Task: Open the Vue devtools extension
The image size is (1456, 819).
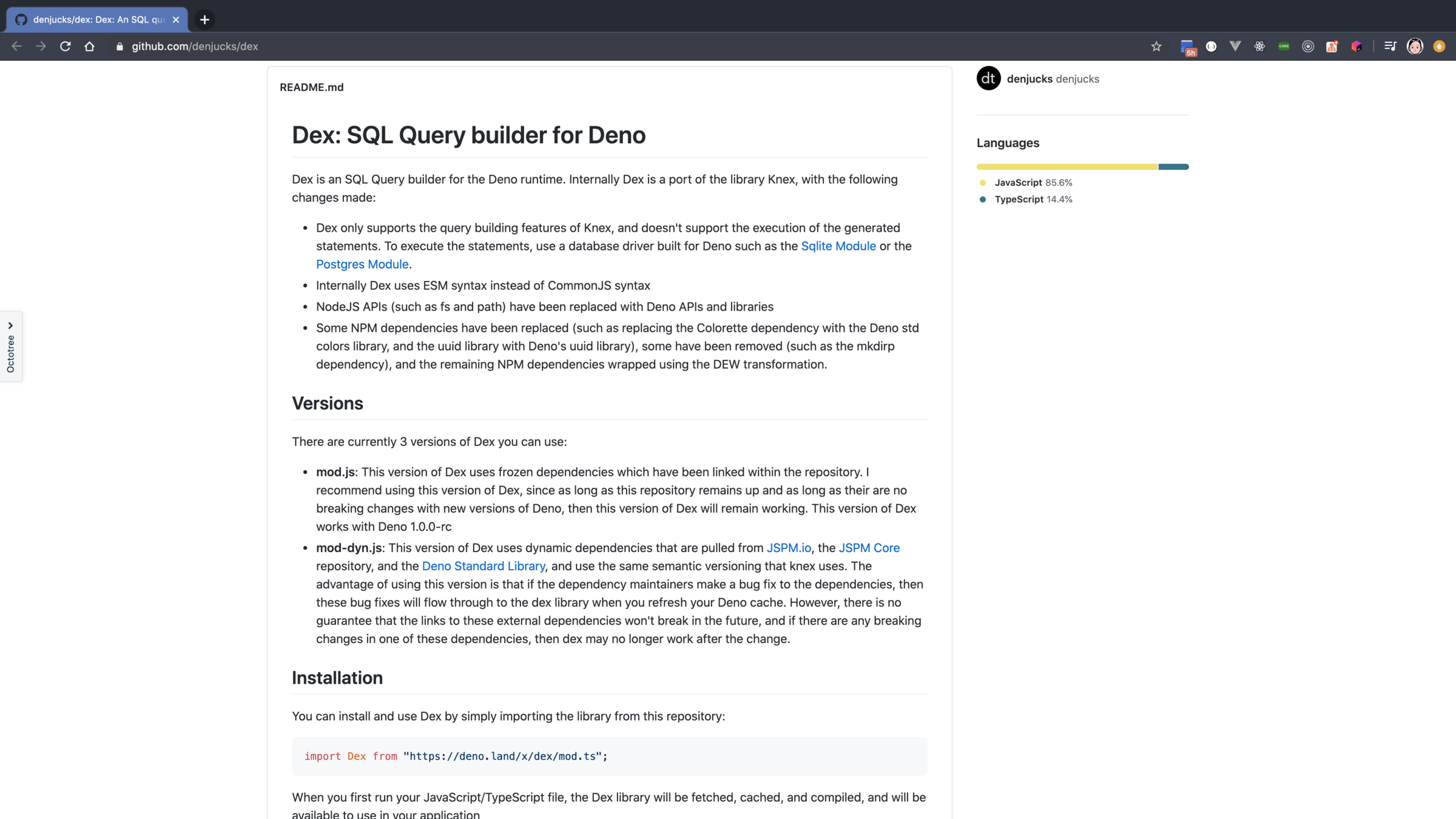Action: point(1235,46)
